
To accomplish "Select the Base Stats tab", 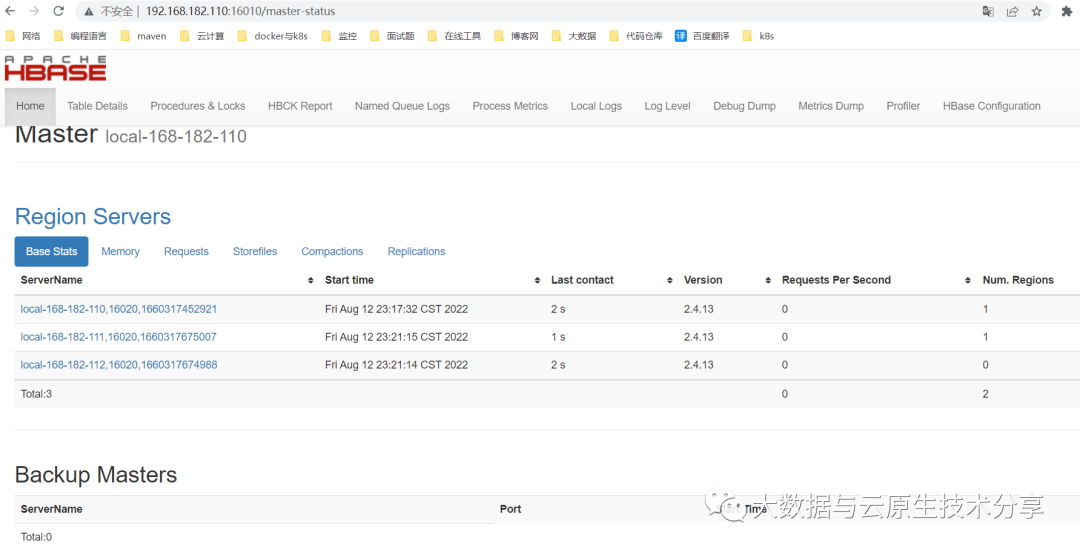I will [52, 252].
